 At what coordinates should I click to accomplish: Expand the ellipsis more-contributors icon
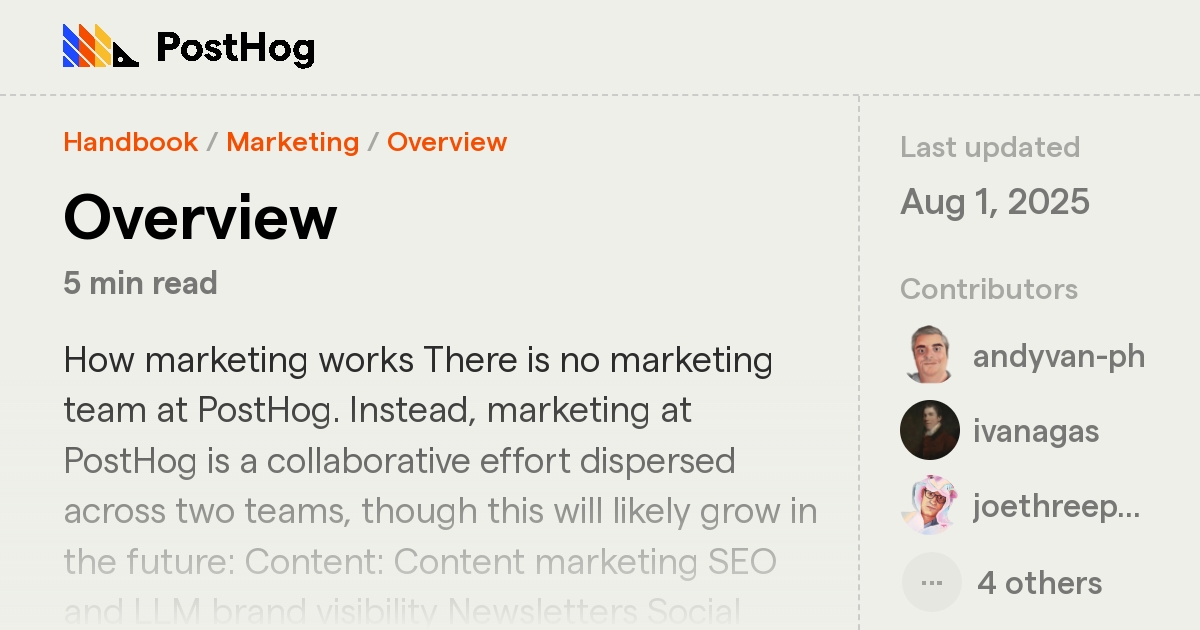point(930,582)
